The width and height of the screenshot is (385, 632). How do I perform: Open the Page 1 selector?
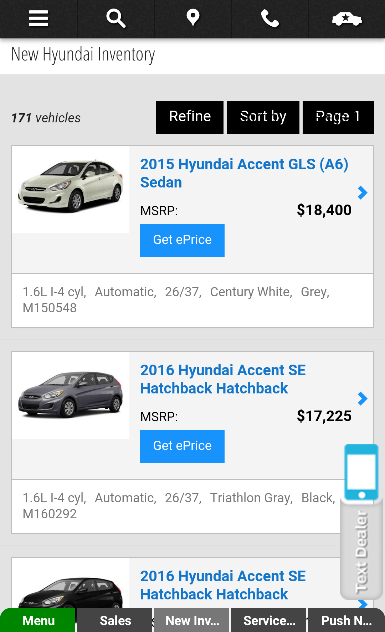338,117
